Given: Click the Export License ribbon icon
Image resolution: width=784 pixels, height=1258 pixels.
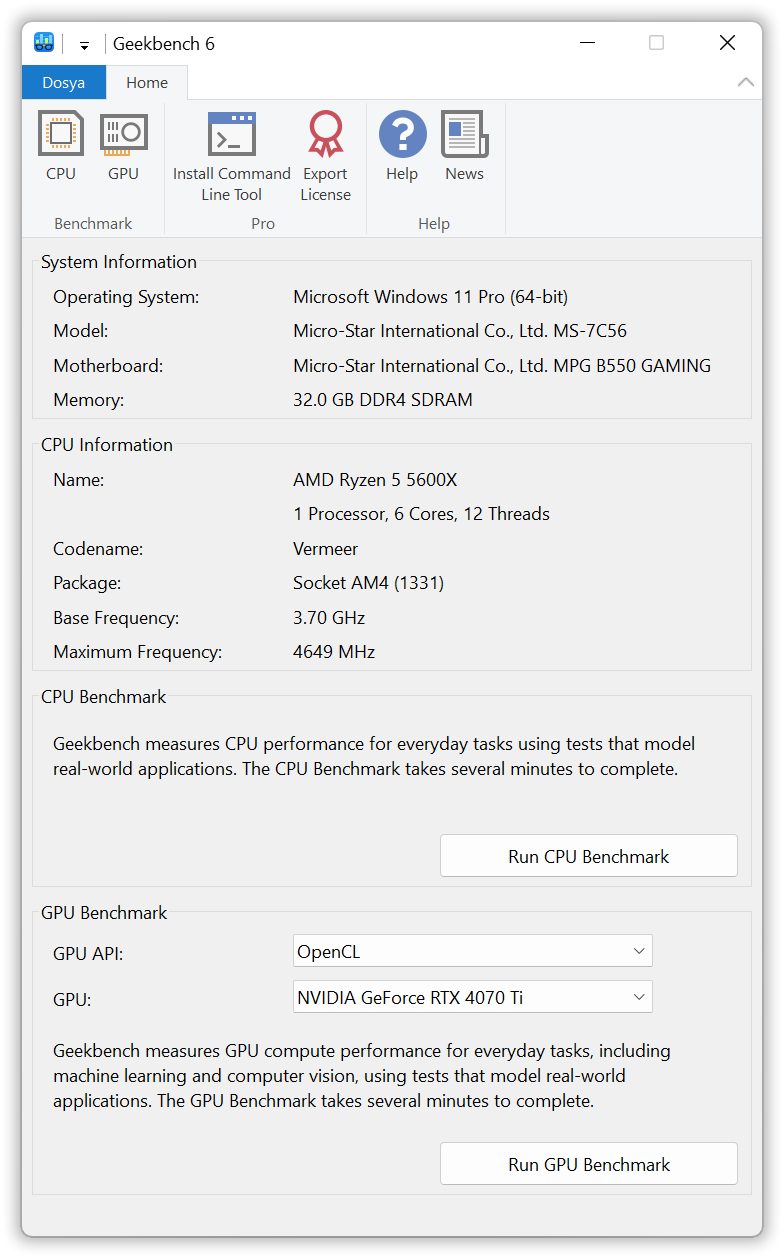Looking at the screenshot, I should [x=325, y=157].
